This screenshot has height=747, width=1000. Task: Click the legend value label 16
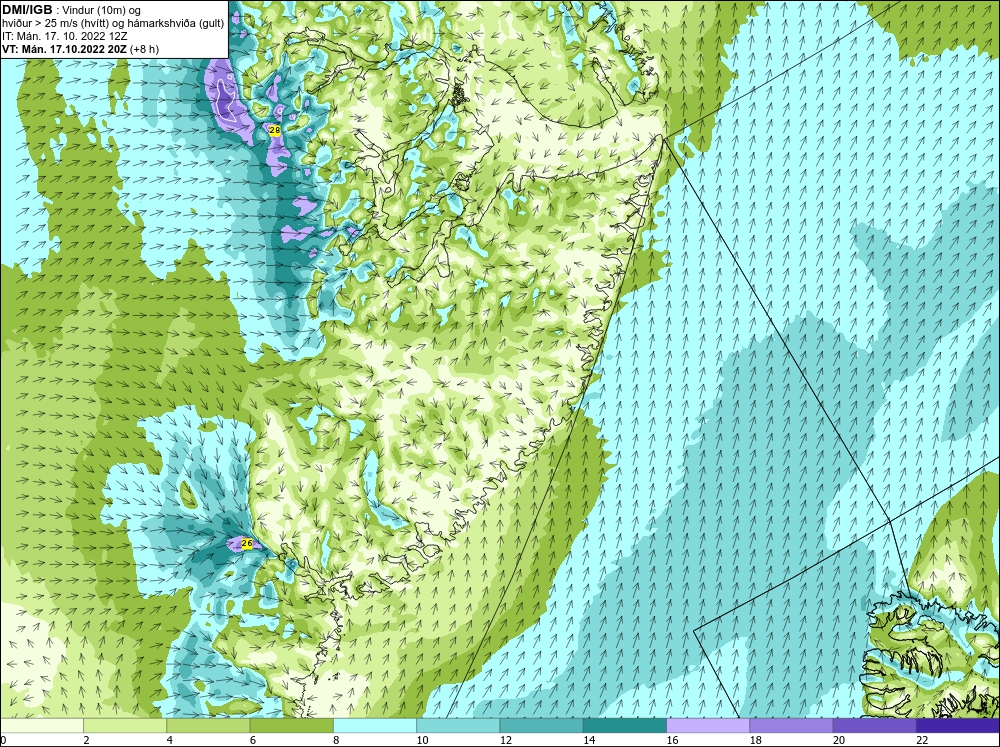click(x=672, y=740)
